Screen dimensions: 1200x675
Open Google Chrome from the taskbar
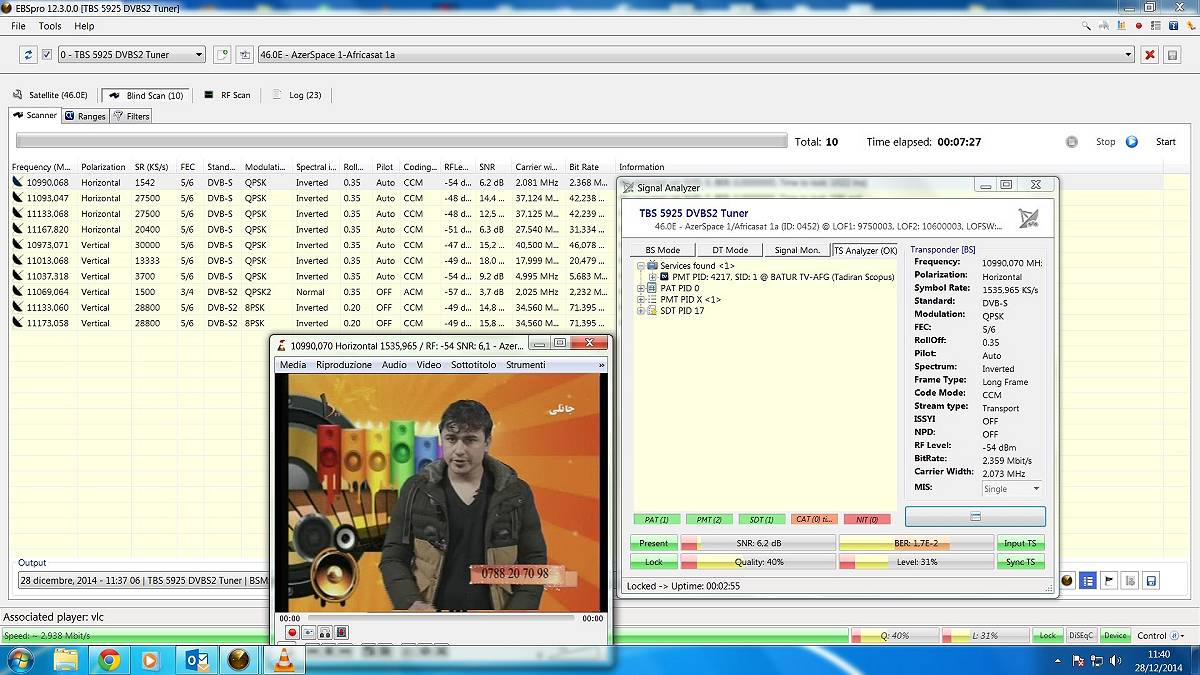pyautogui.click(x=109, y=660)
